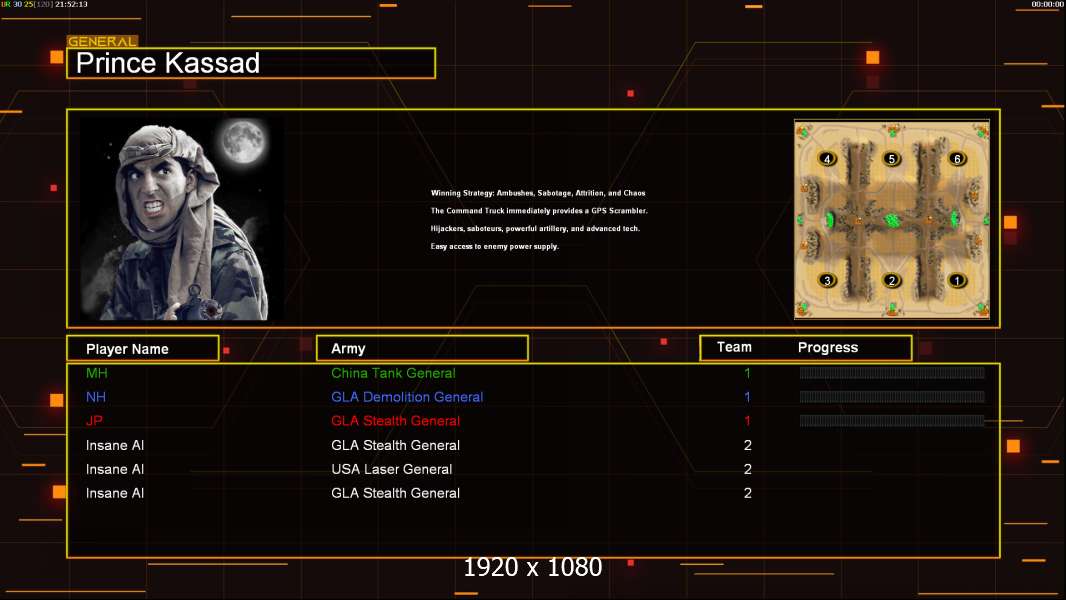
Task: Click the MH loading progress bar
Action: (x=892, y=372)
